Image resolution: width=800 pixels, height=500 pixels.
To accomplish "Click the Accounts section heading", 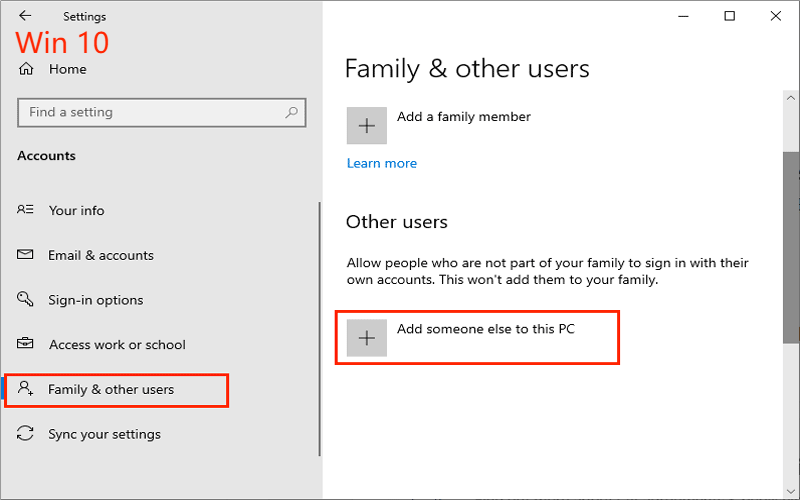I will 46,156.
